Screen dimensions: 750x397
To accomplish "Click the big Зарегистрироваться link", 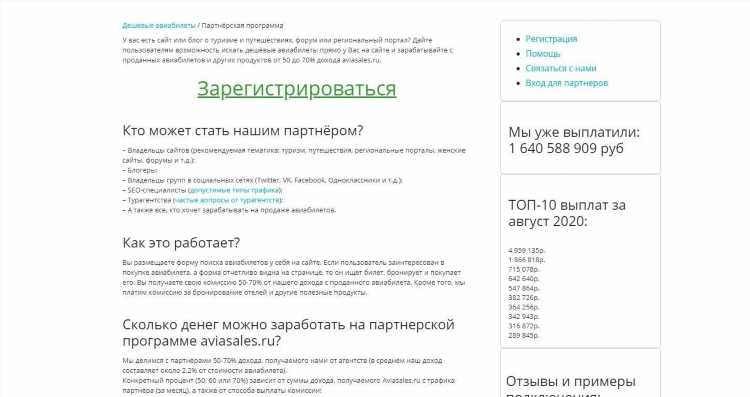I will click(297, 88).
